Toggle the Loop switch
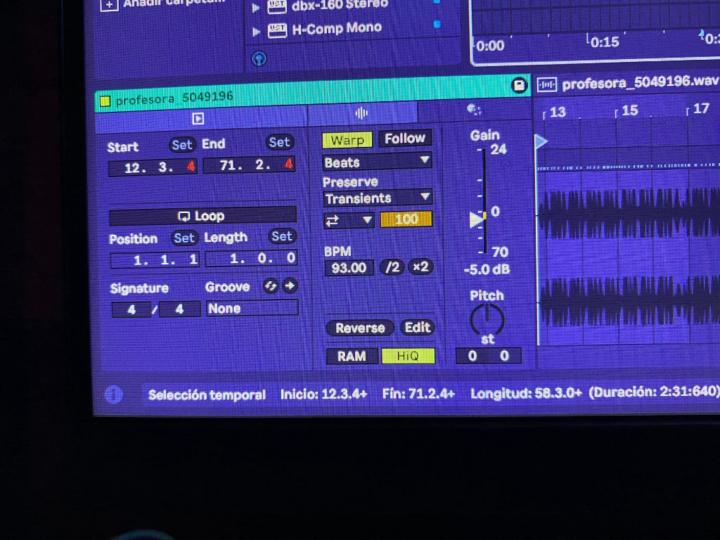720x540 pixels. pyautogui.click(x=202, y=216)
